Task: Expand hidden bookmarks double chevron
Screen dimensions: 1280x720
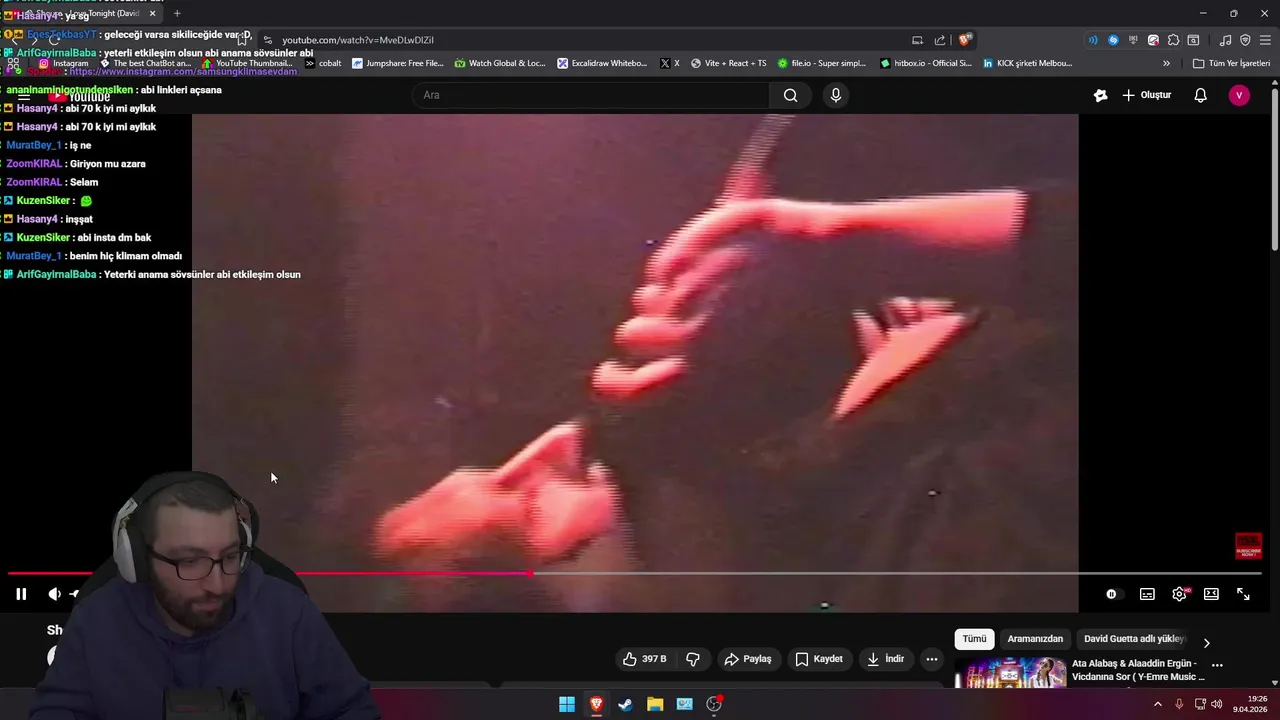Action: coord(1166,63)
